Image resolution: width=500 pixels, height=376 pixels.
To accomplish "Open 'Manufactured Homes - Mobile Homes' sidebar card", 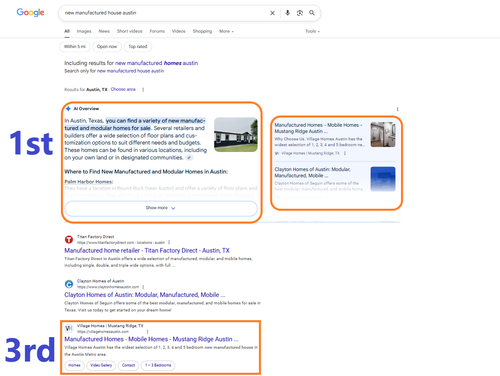I will [x=318, y=128].
